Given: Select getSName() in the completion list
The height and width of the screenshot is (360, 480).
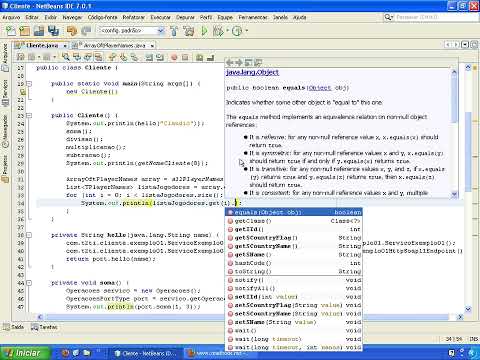Looking at the screenshot, I should [x=294, y=255].
